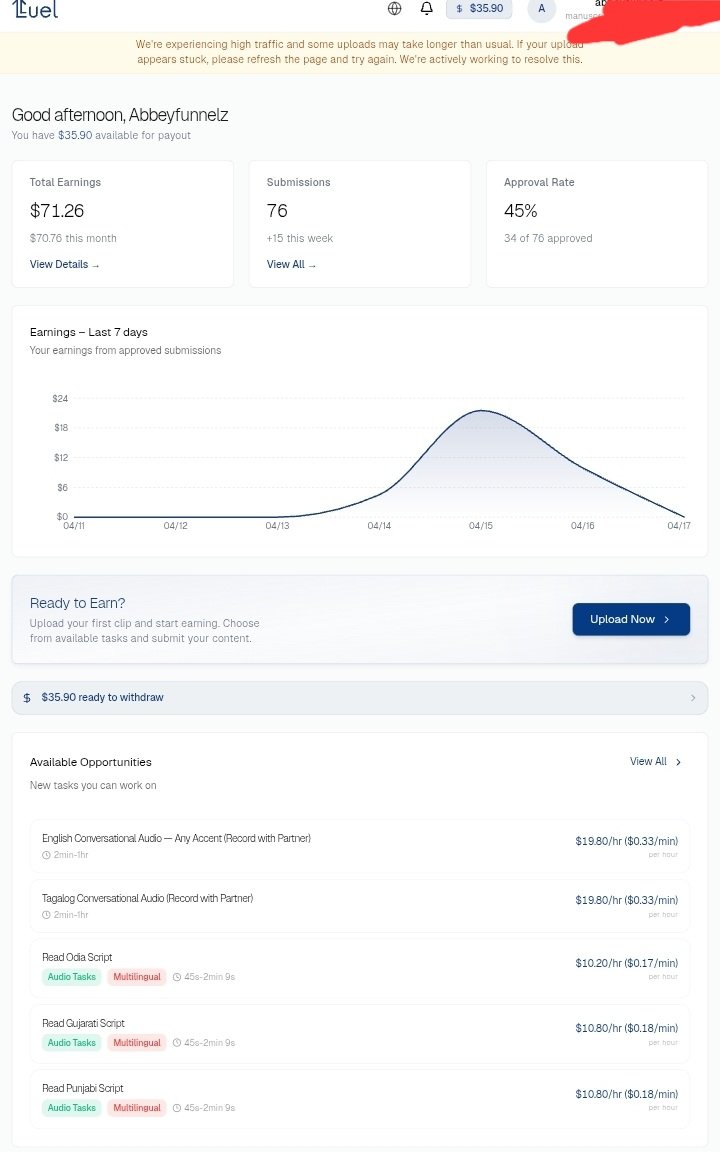
Task: Click the 76 submissions count
Action: tap(277, 211)
